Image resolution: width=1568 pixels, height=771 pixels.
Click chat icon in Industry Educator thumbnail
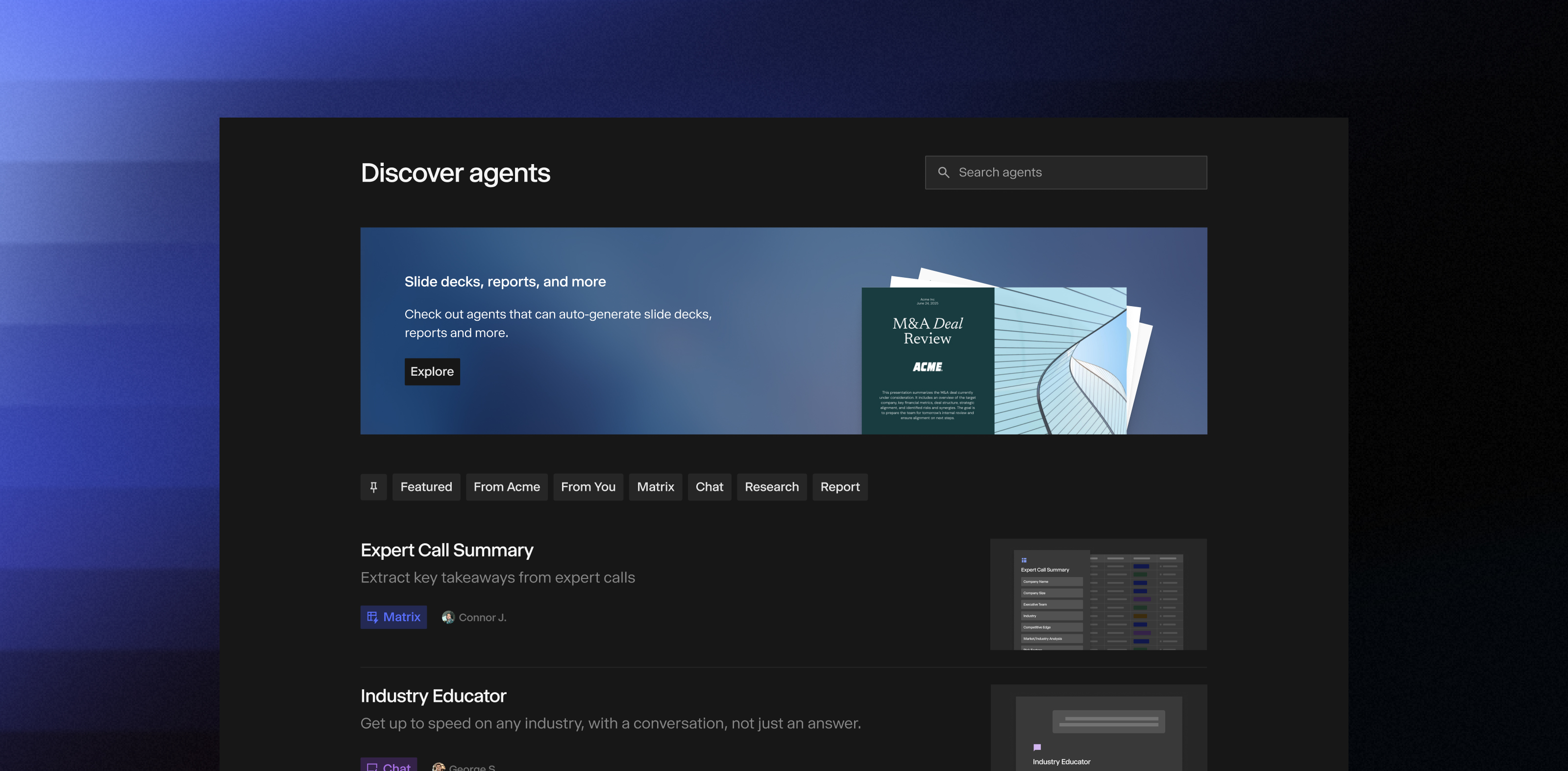(x=1037, y=747)
